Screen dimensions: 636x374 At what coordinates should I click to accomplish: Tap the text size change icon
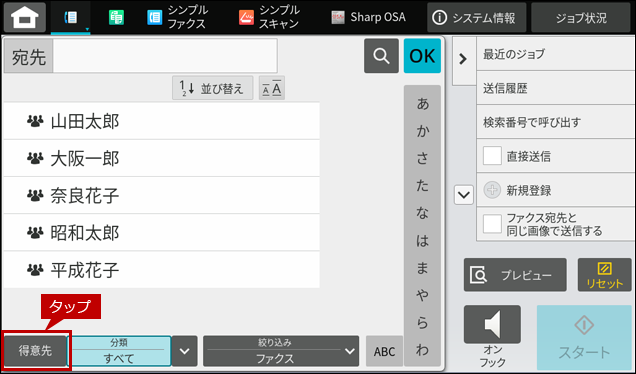click(272, 88)
